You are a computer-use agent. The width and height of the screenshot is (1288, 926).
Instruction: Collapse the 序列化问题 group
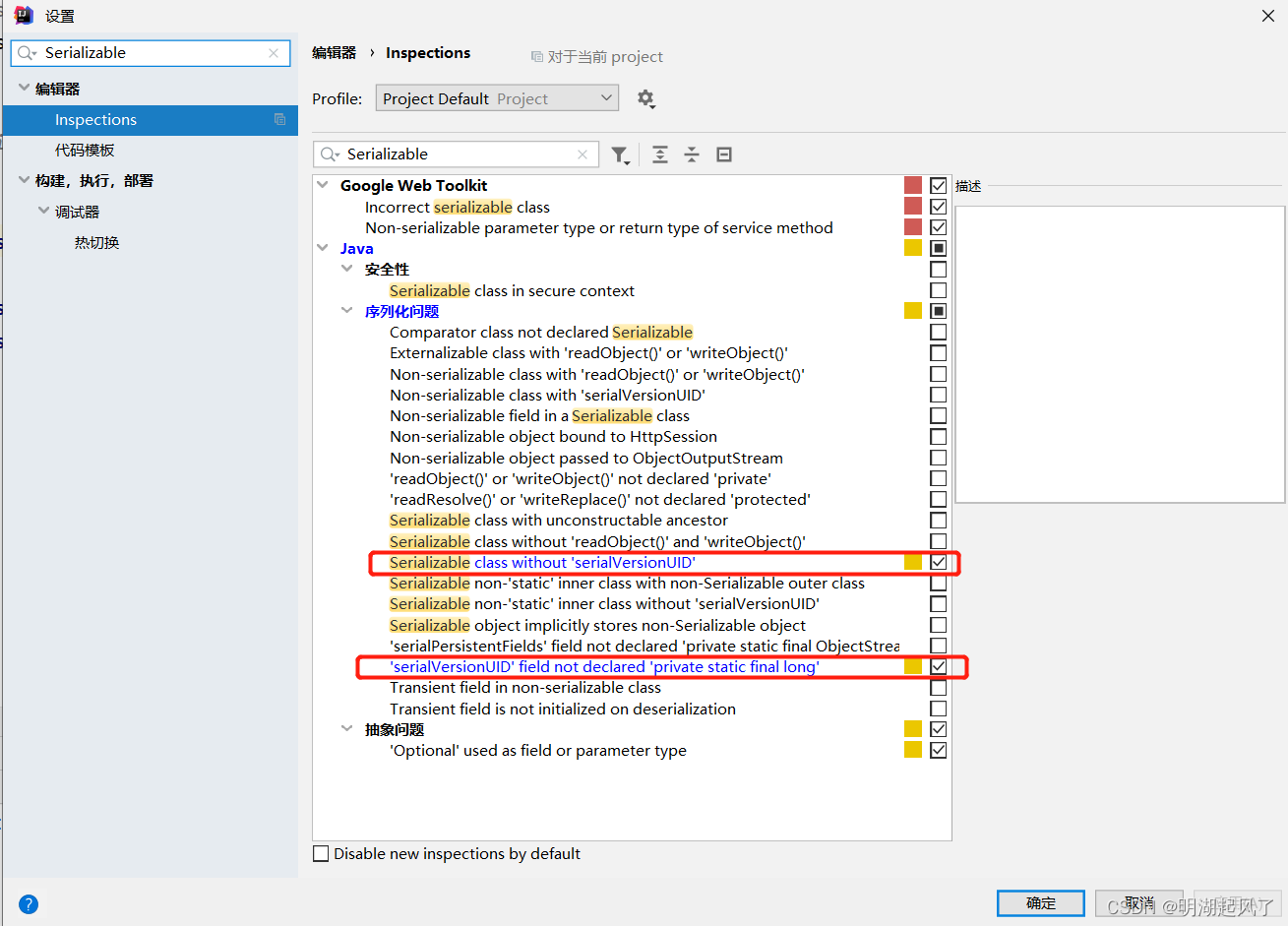pyautogui.click(x=346, y=310)
